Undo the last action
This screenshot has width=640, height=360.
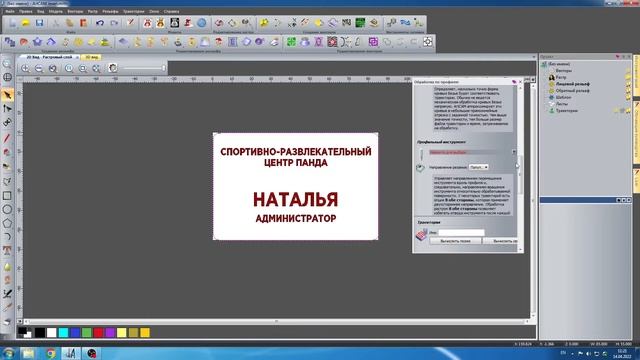pos(100,23)
